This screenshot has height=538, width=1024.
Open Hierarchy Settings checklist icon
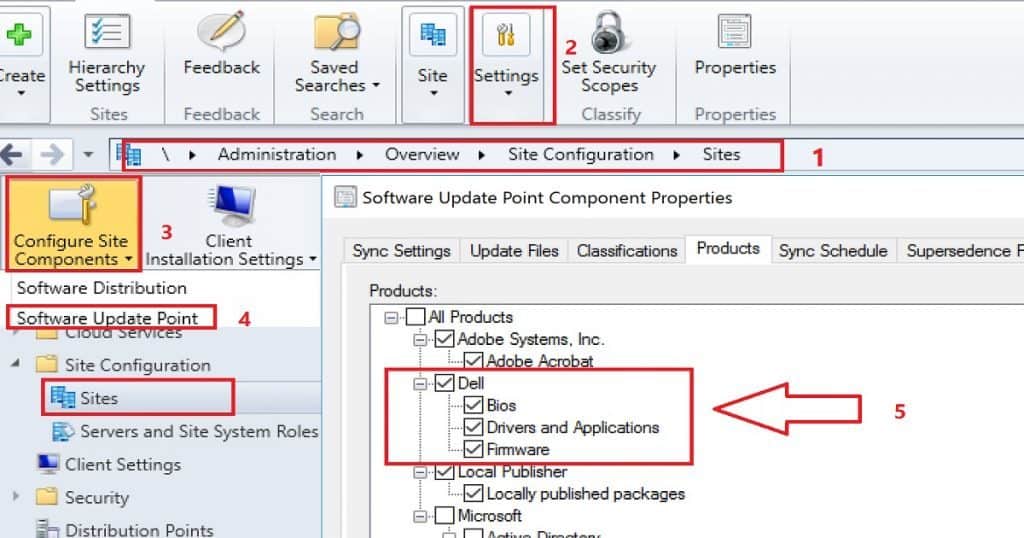[107, 31]
